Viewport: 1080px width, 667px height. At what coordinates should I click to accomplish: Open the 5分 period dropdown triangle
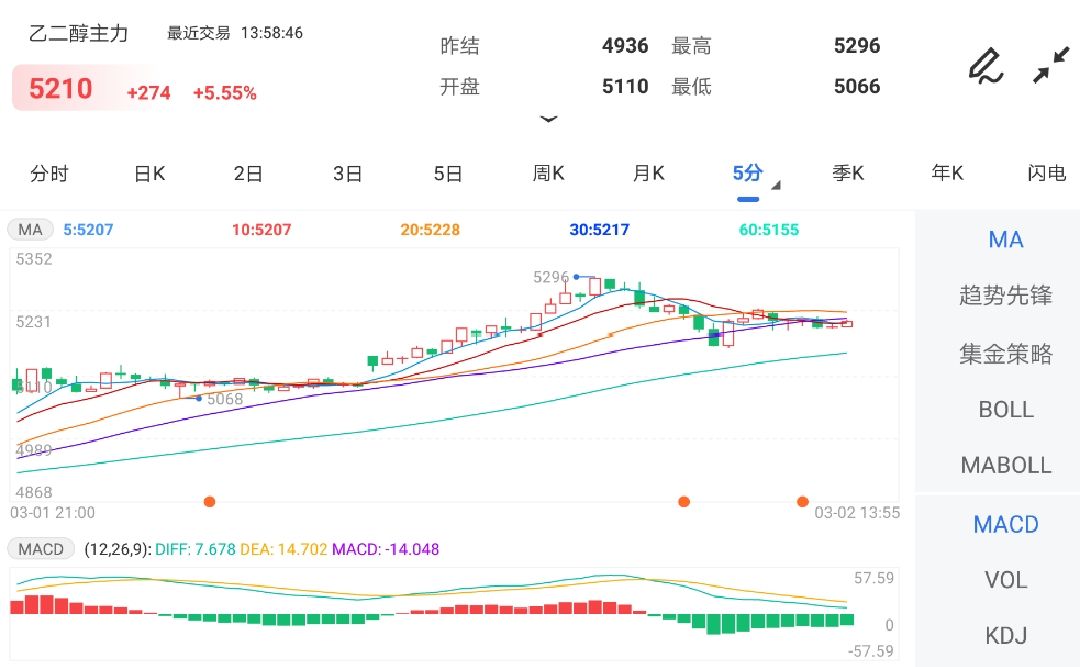pos(776,185)
